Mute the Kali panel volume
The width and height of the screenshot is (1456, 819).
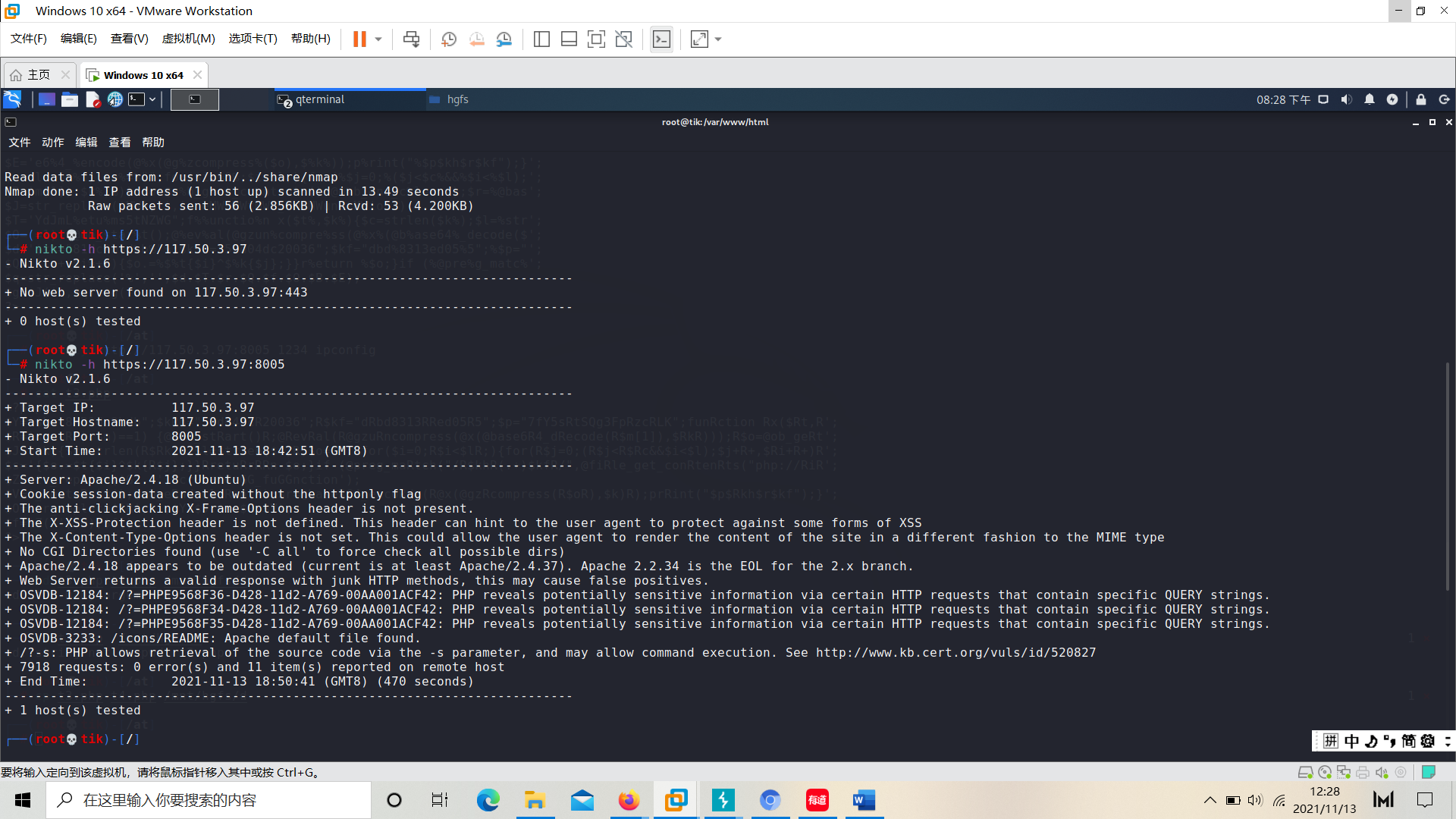[x=1346, y=99]
